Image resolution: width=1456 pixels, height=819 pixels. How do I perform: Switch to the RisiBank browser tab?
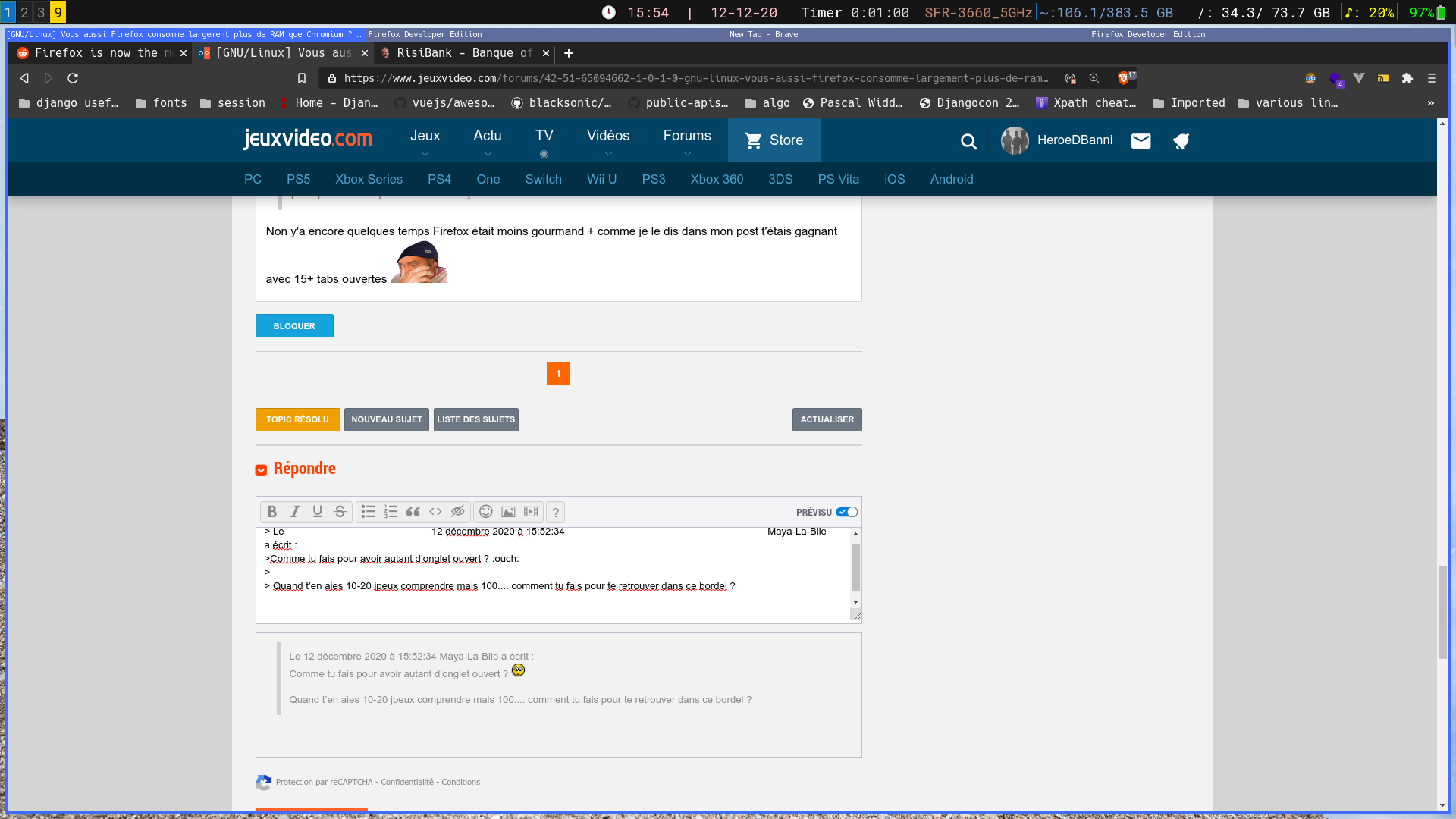coord(463,53)
